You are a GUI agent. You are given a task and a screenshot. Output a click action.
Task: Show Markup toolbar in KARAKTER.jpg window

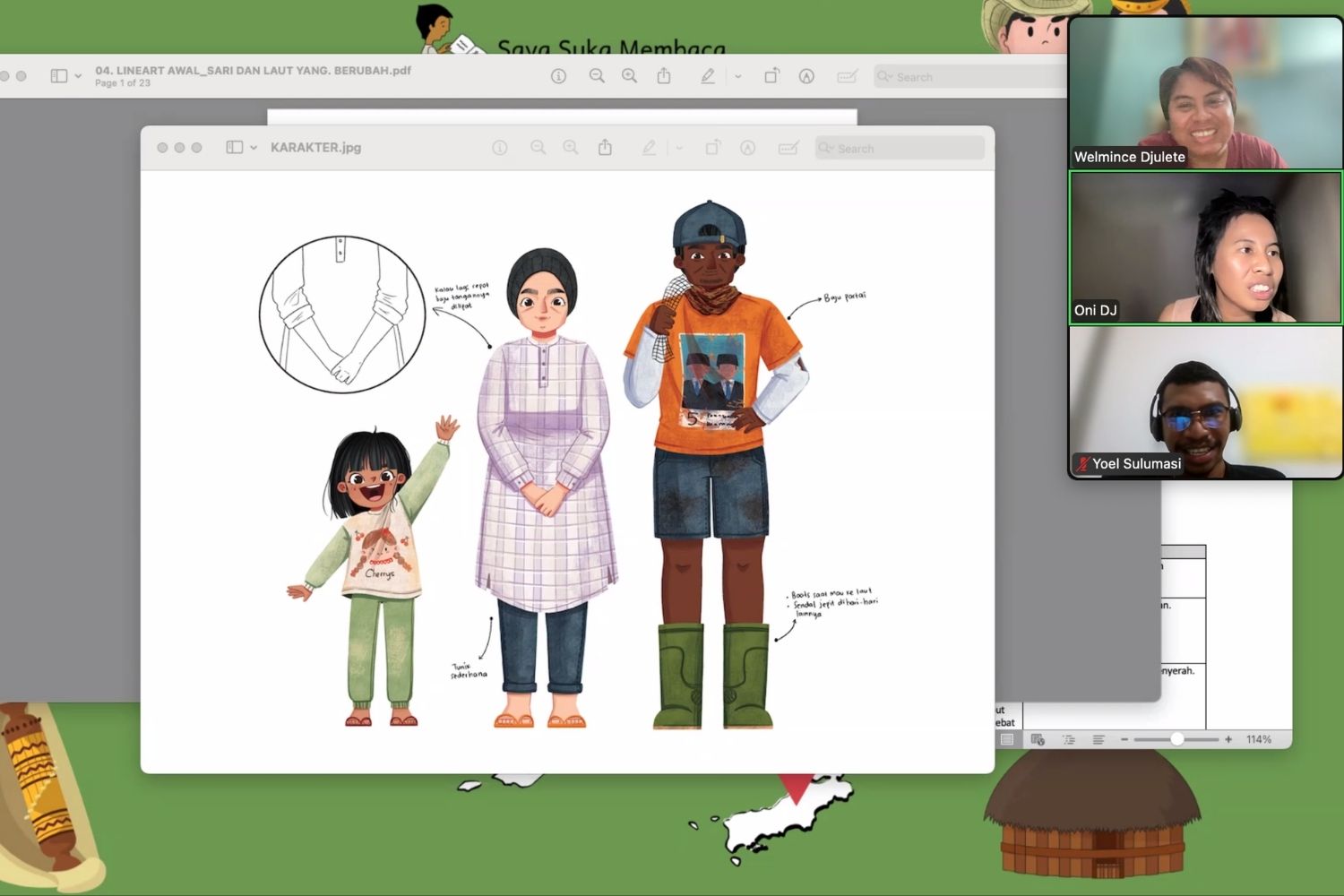[x=748, y=148]
